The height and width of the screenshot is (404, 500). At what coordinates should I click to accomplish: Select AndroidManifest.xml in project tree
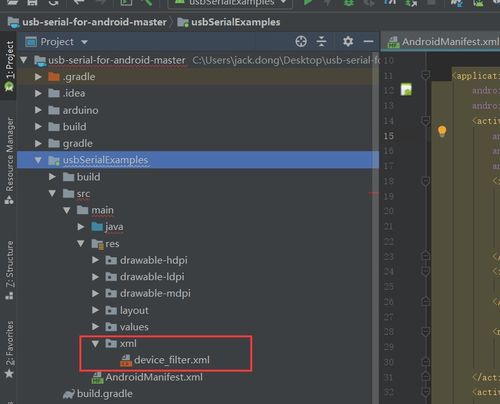(x=147, y=377)
